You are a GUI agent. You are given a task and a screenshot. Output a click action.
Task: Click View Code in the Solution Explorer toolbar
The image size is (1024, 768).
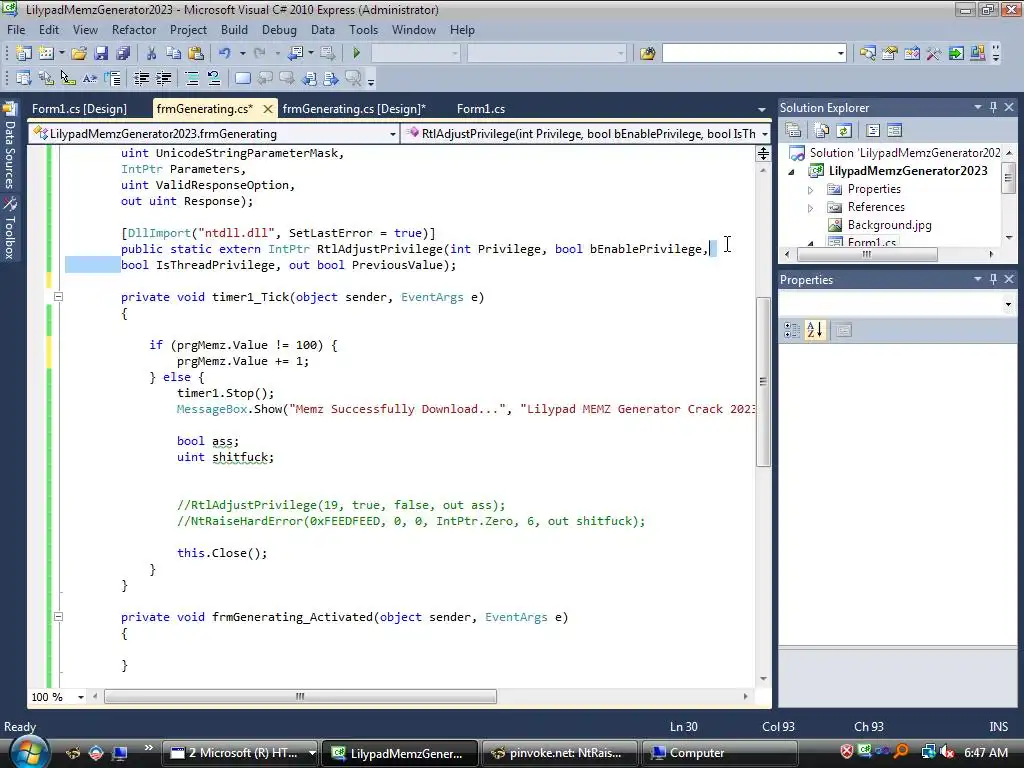873,131
